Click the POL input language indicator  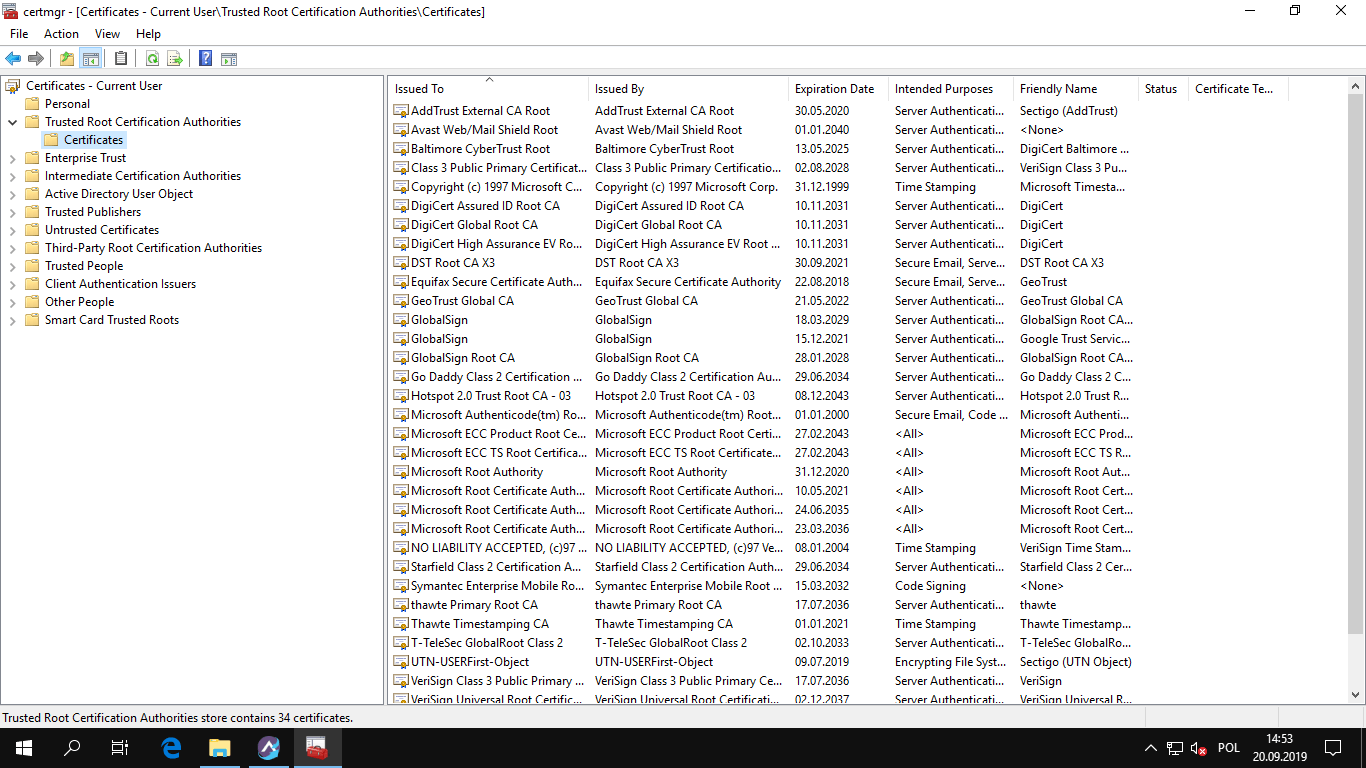click(1229, 747)
